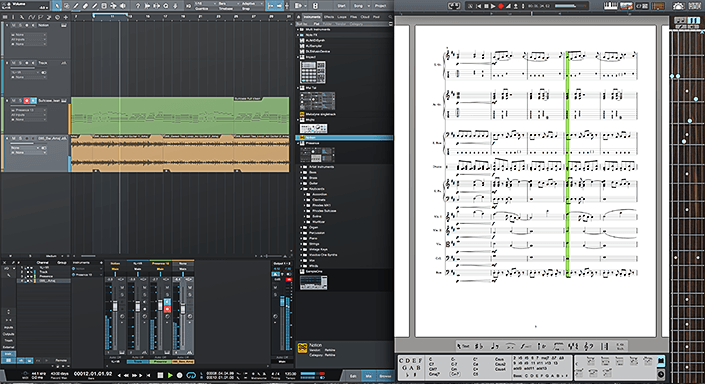Open the Mix view button
705x384 pixels.
(x=369, y=376)
